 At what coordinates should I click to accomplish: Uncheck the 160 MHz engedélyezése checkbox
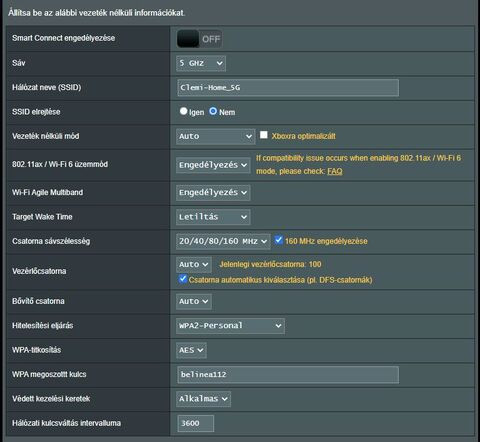[x=279, y=240]
